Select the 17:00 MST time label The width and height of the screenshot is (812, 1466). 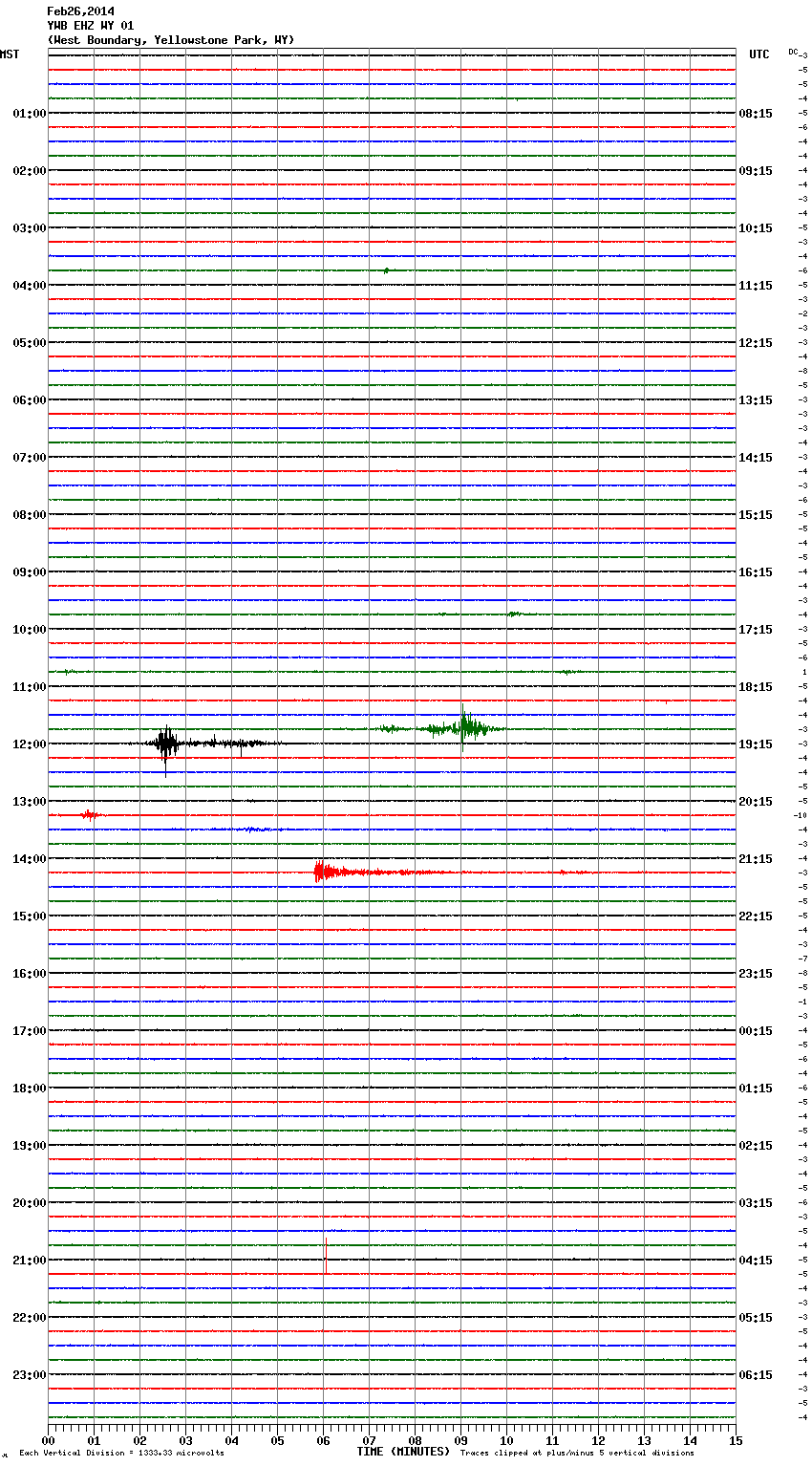(30, 1031)
